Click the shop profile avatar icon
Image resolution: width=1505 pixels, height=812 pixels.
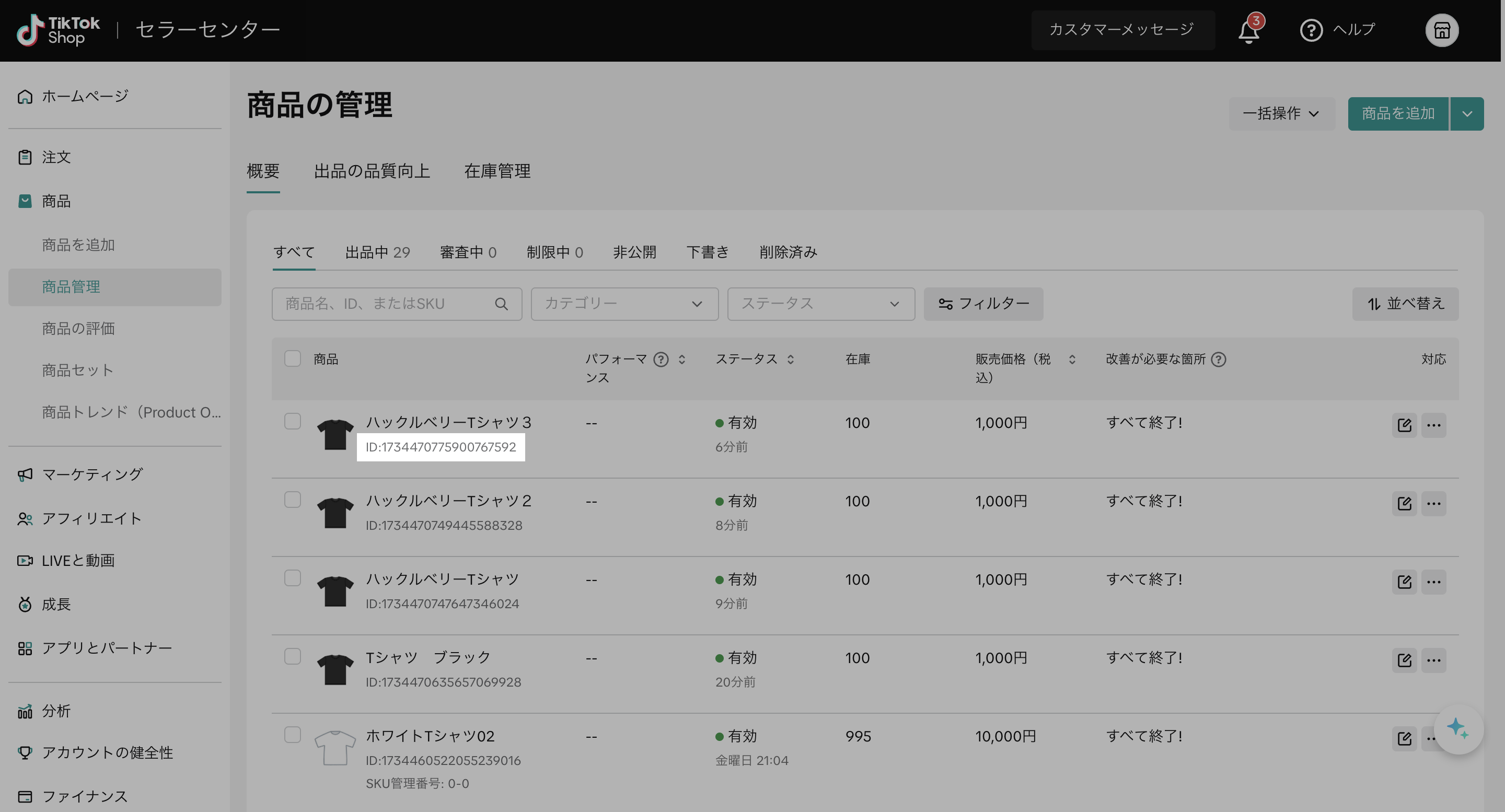[1441, 30]
